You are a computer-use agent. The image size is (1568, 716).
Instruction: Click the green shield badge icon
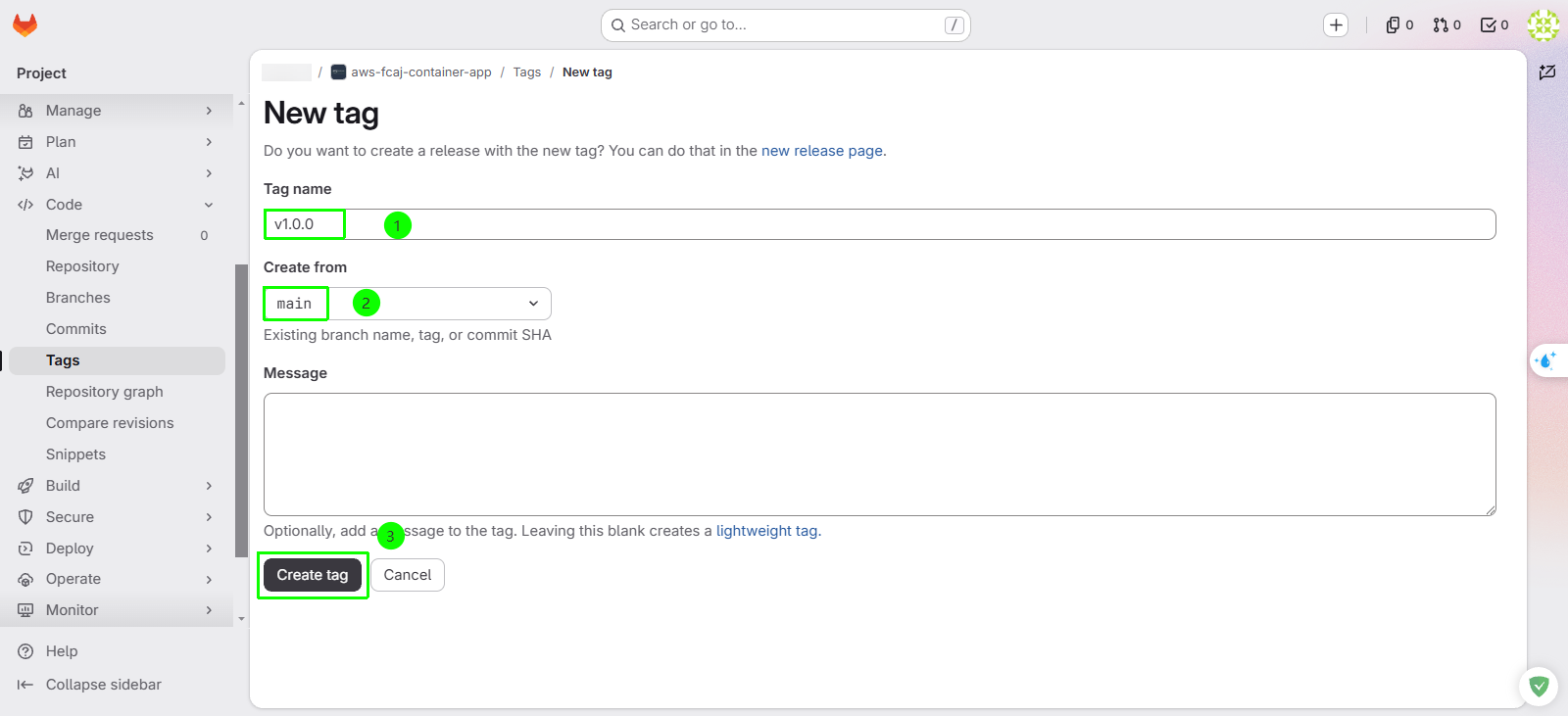click(1539, 687)
